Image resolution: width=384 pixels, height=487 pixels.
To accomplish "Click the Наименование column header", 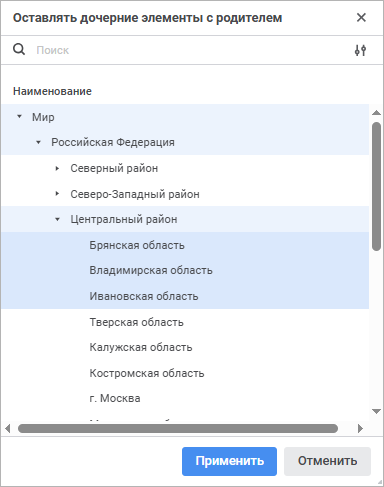I will point(52,91).
